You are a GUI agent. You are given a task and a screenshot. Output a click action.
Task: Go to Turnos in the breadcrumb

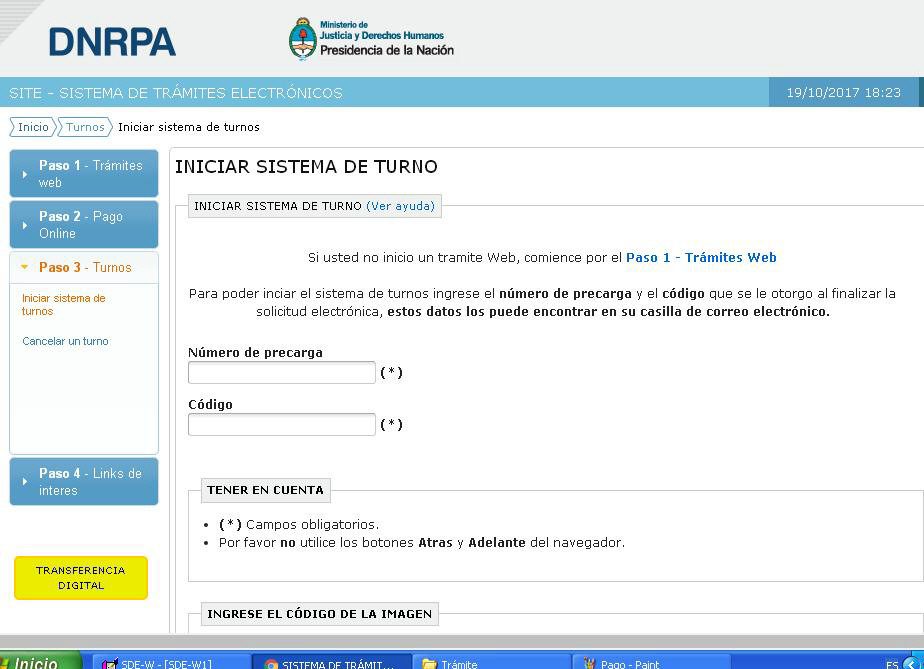[85, 127]
